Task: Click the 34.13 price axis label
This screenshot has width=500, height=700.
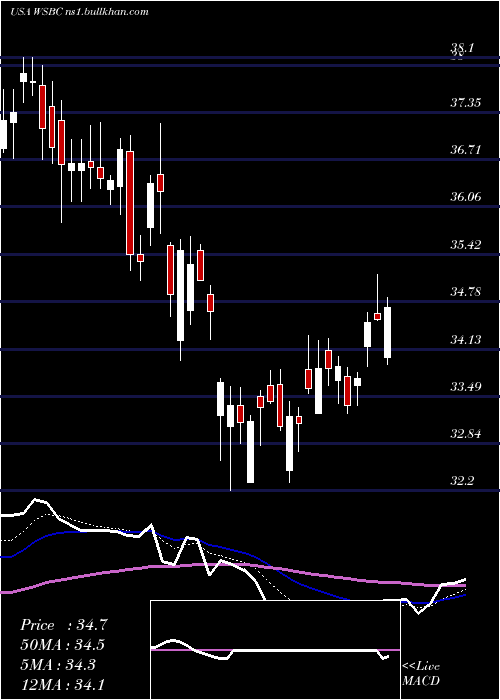Action: [x=466, y=340]
